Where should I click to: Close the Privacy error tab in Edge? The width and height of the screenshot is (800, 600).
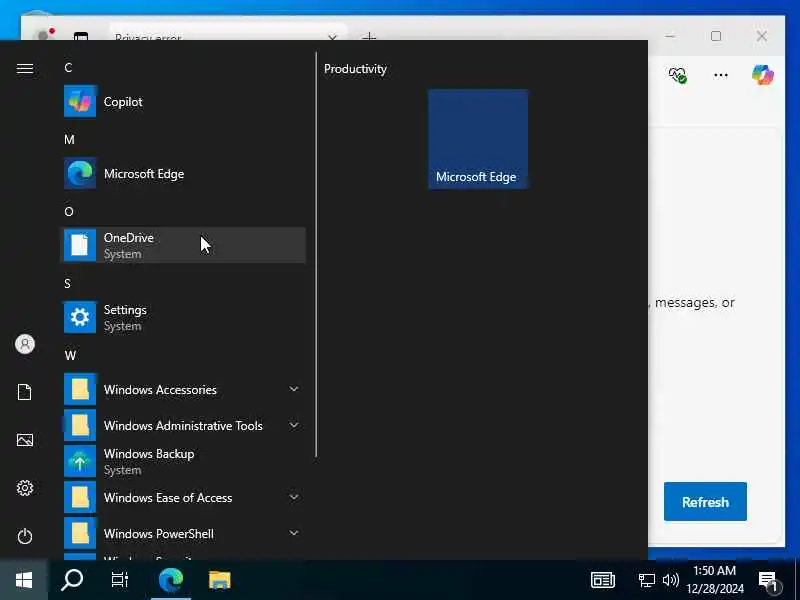[332, 37]
